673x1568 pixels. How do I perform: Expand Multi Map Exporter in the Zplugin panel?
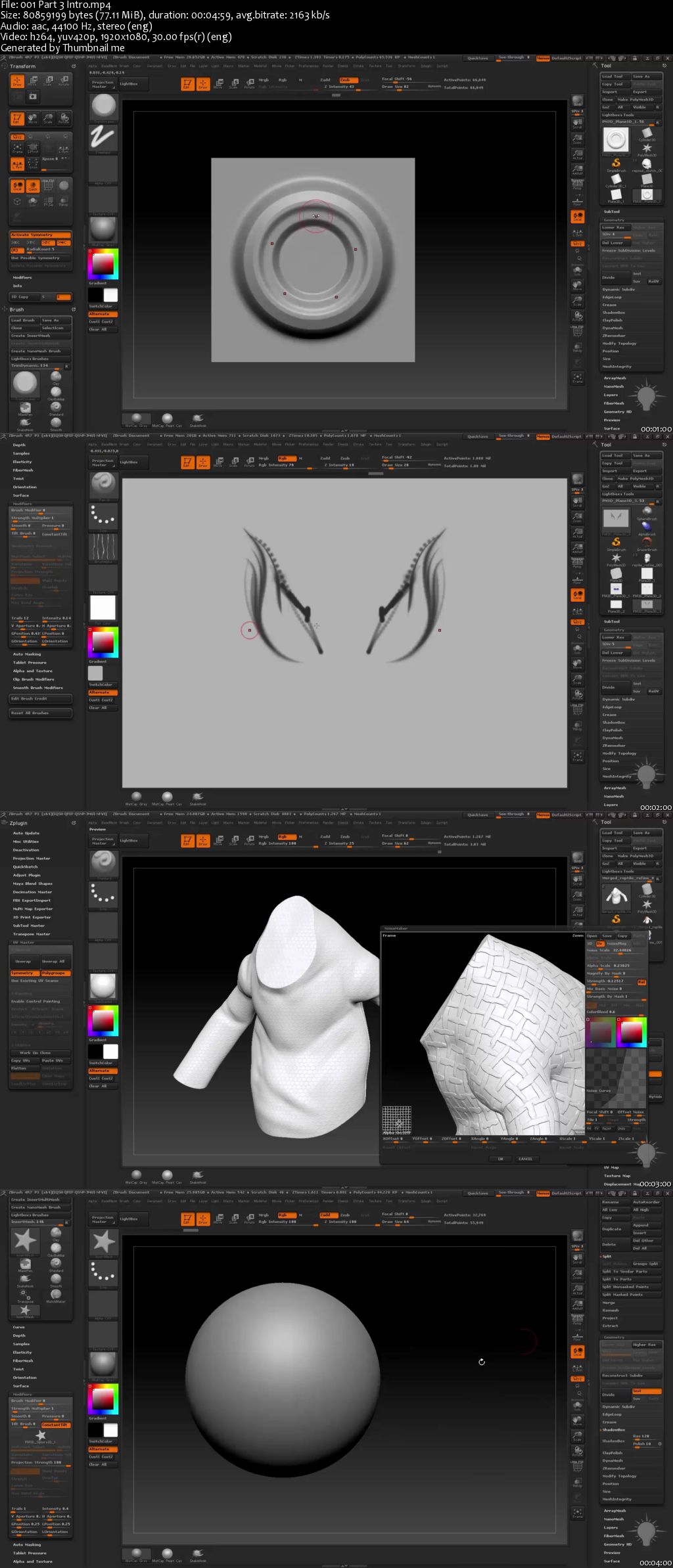33,909
